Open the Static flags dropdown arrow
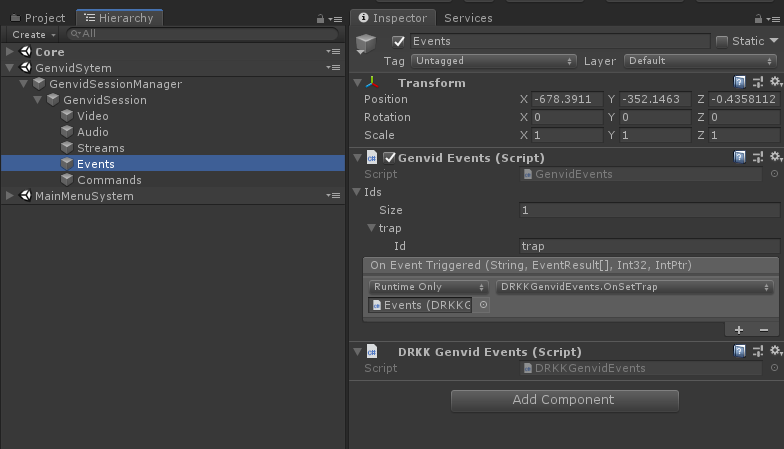The image size is (784, 449). click(774, 40)
